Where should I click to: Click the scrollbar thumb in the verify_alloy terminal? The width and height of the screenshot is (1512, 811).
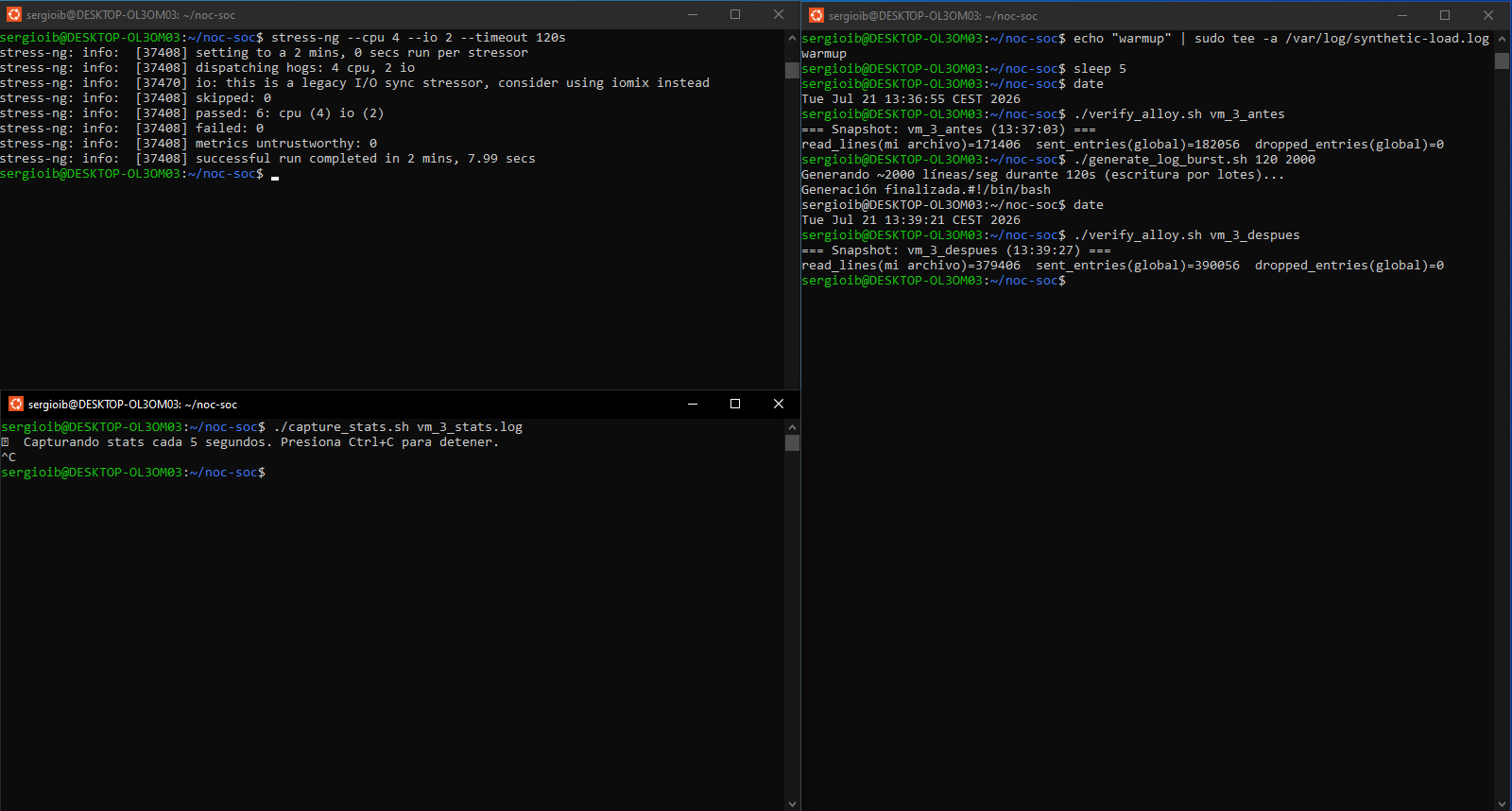coord(1502,60)
